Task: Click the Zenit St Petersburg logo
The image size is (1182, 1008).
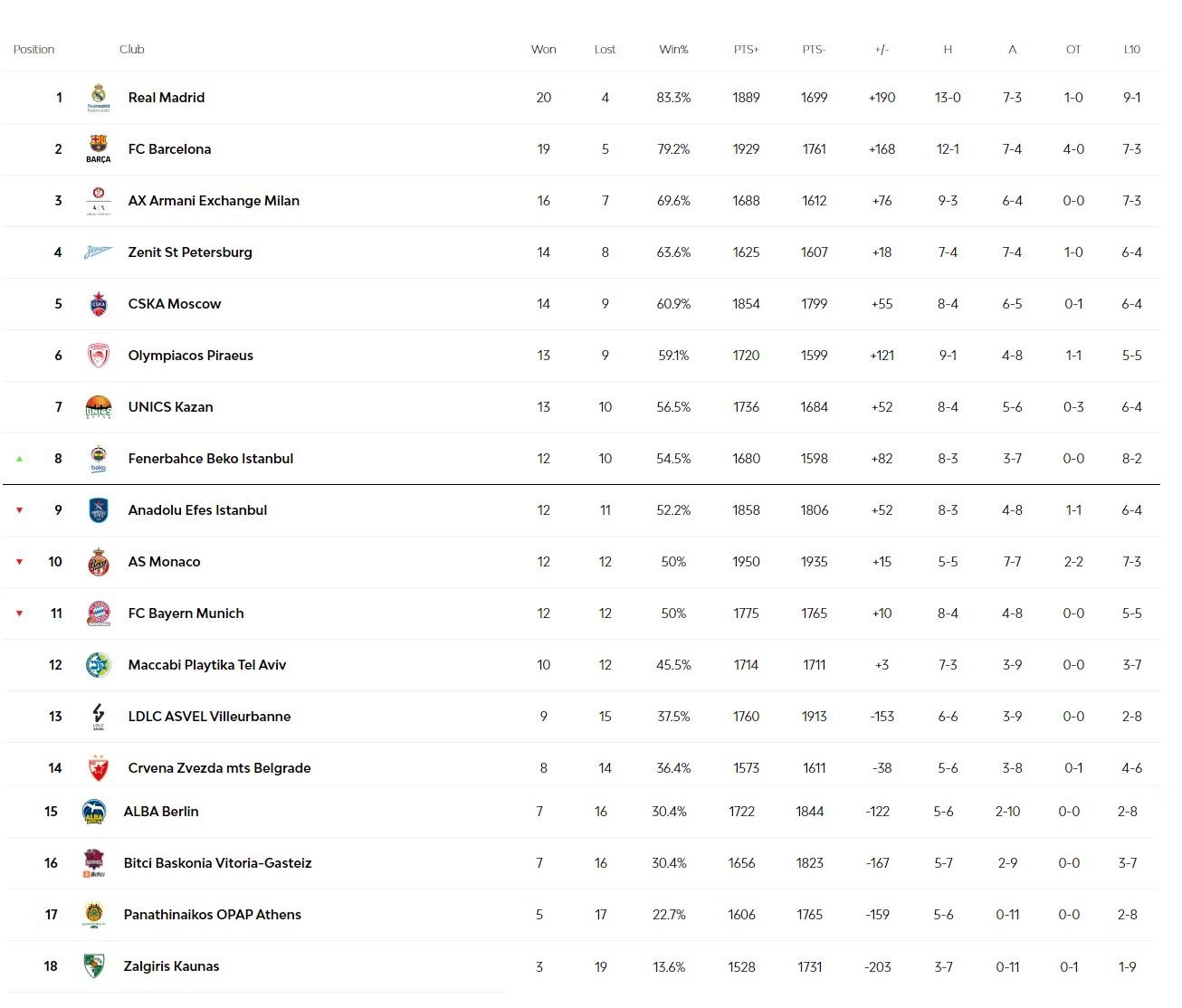Action: coord(99,252)
